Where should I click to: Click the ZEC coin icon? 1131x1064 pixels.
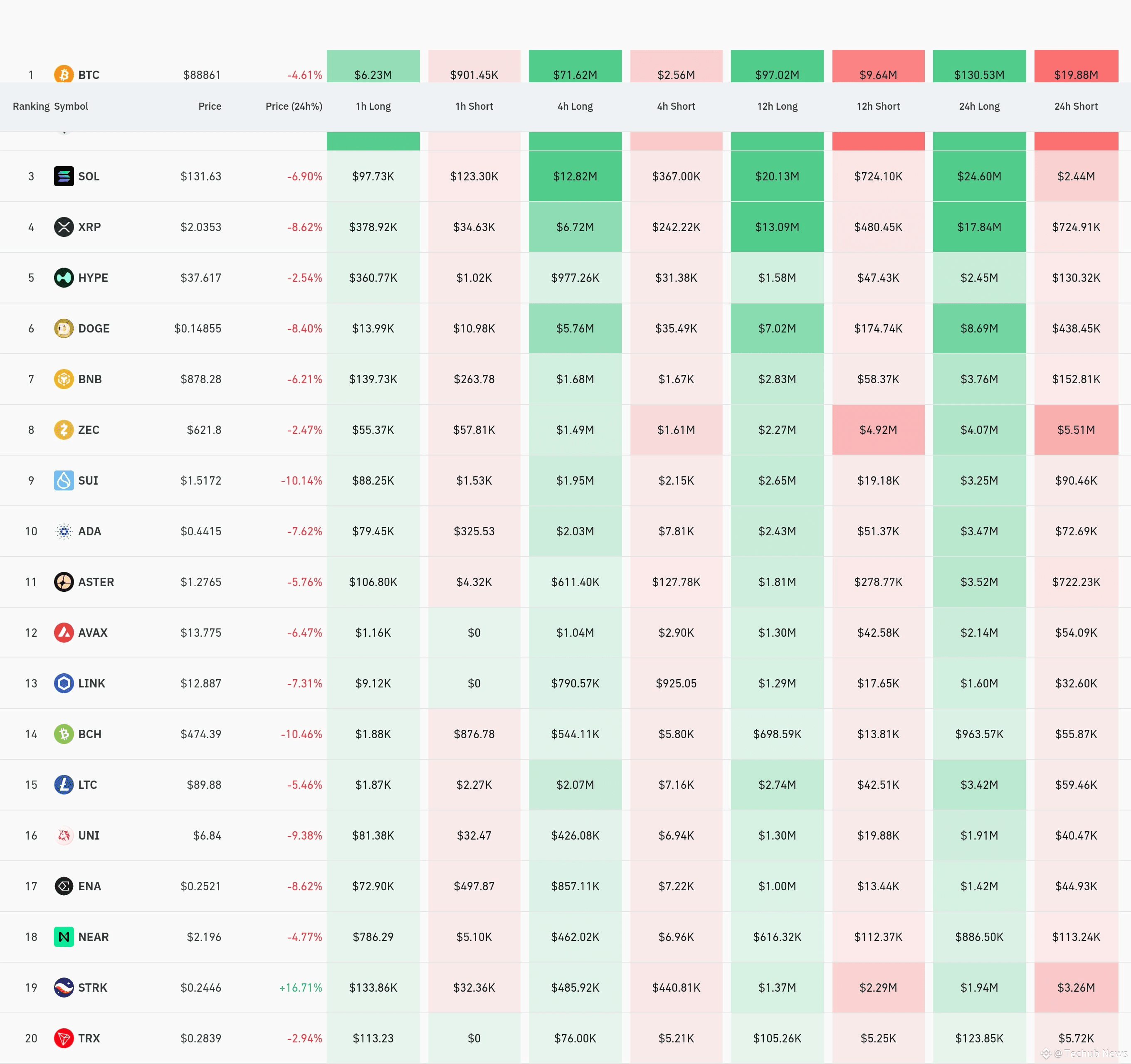click(64, 429)
